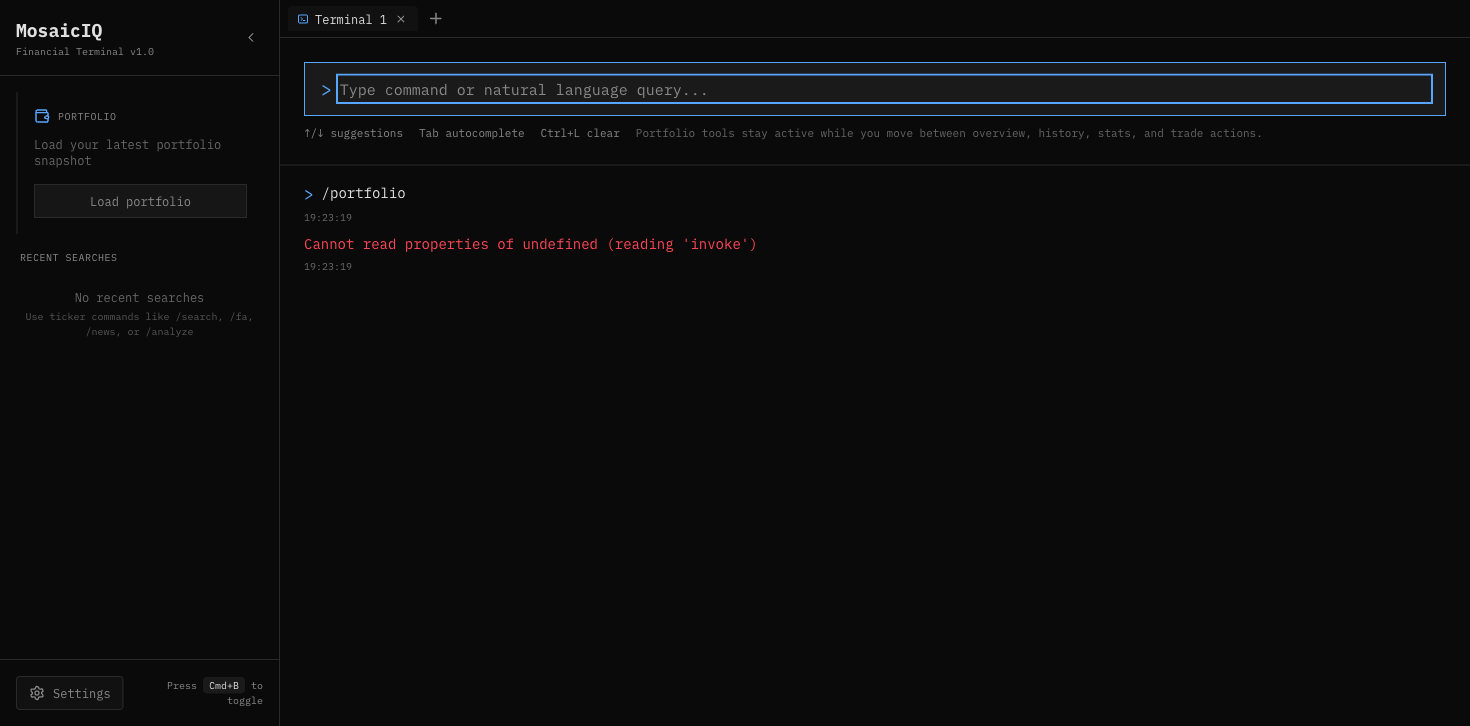1470x726 pixels.
Task: Click the prompt arrow next to /portfolio
Action: point(309,195)
